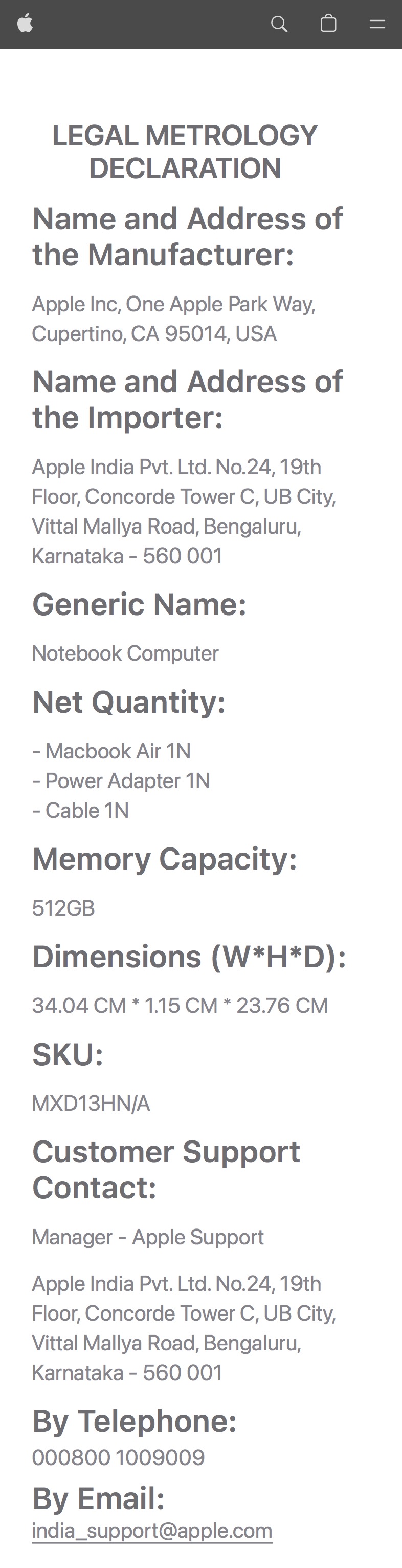402x1568 pixels.
Task: Click the 512GB memory capacity value
Action: click(63, 908)
